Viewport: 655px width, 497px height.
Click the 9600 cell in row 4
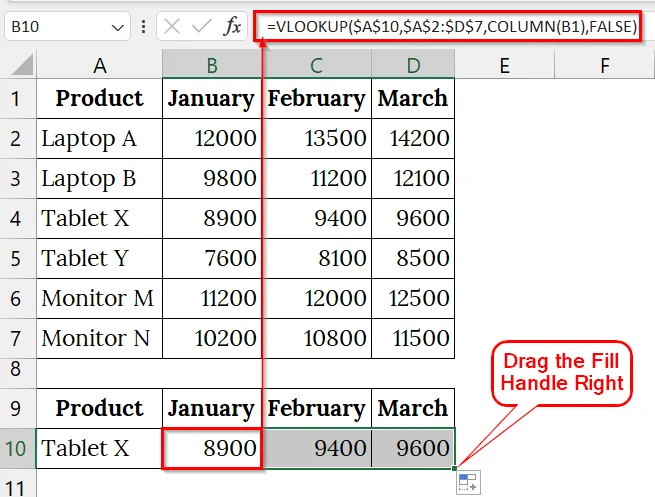tap(413, 218)
